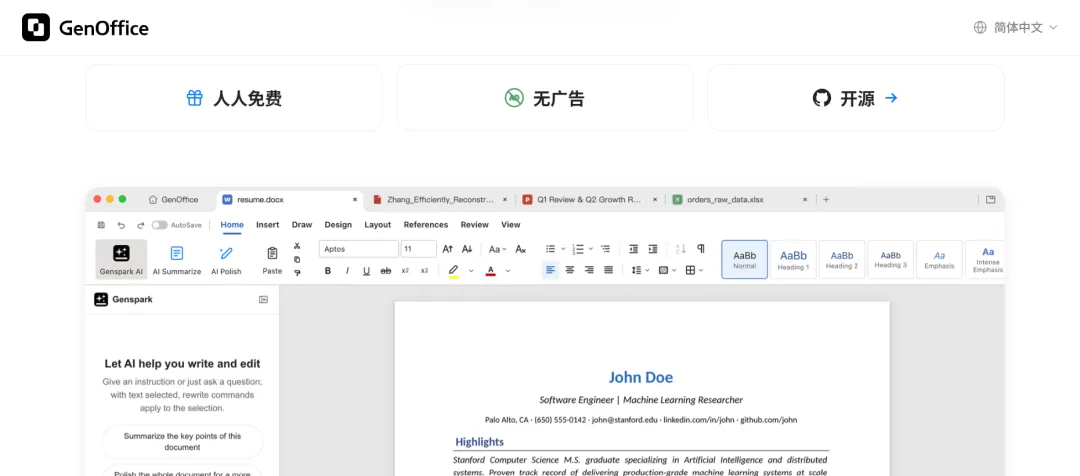1080x476 pixels.
Task: Decrease paragraph indent
Action: (634, 249)
